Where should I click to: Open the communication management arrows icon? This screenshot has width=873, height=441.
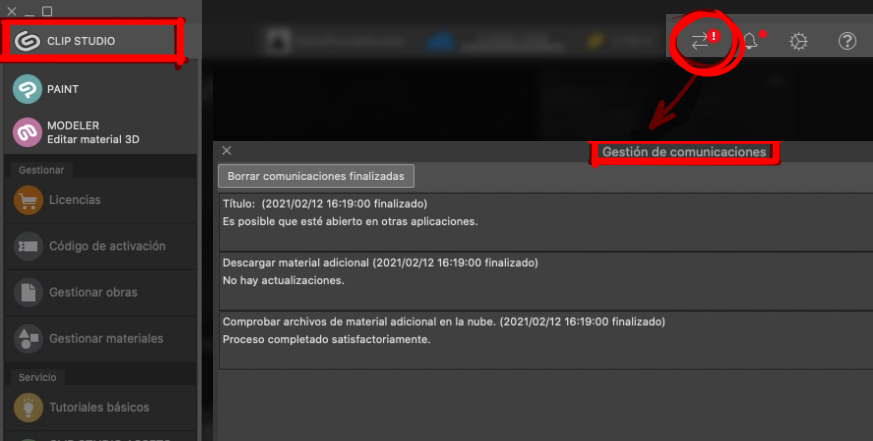point(701,41)
